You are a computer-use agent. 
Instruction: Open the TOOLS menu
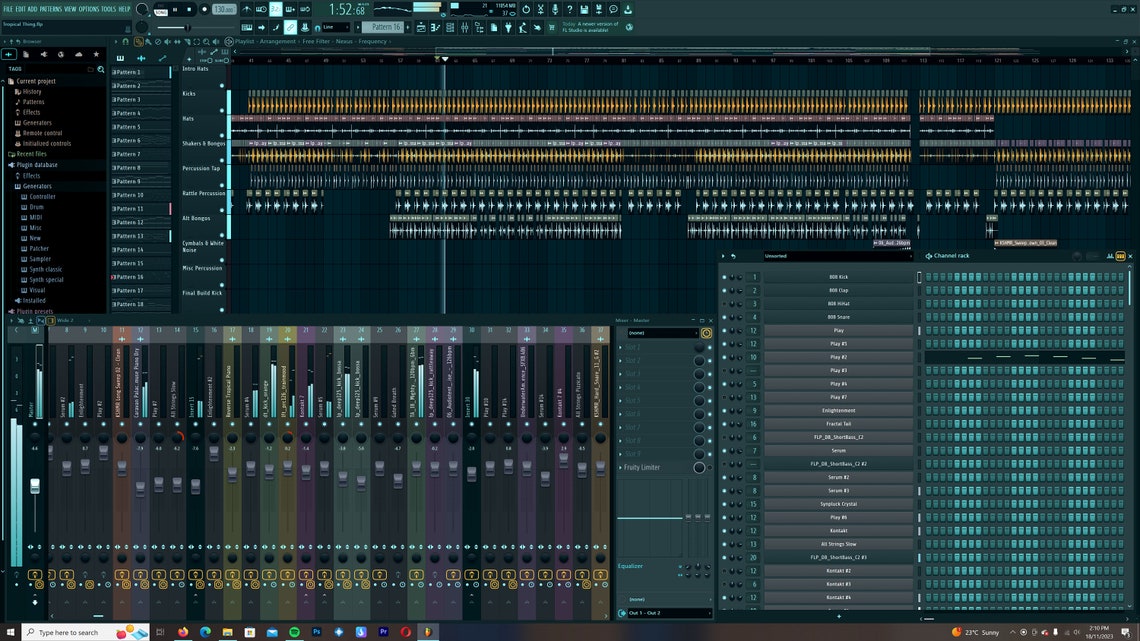(x=107, y=8)
